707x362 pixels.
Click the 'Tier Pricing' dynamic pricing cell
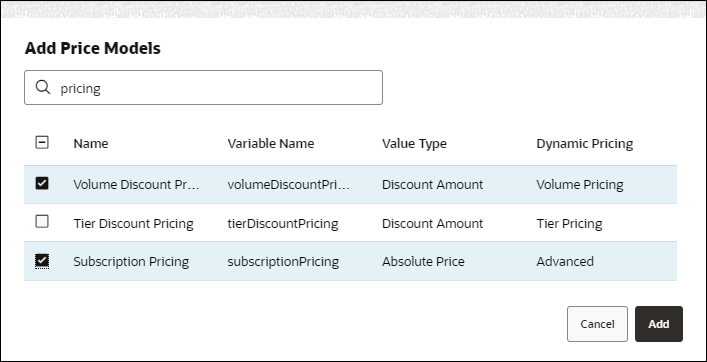pos(569,224)
